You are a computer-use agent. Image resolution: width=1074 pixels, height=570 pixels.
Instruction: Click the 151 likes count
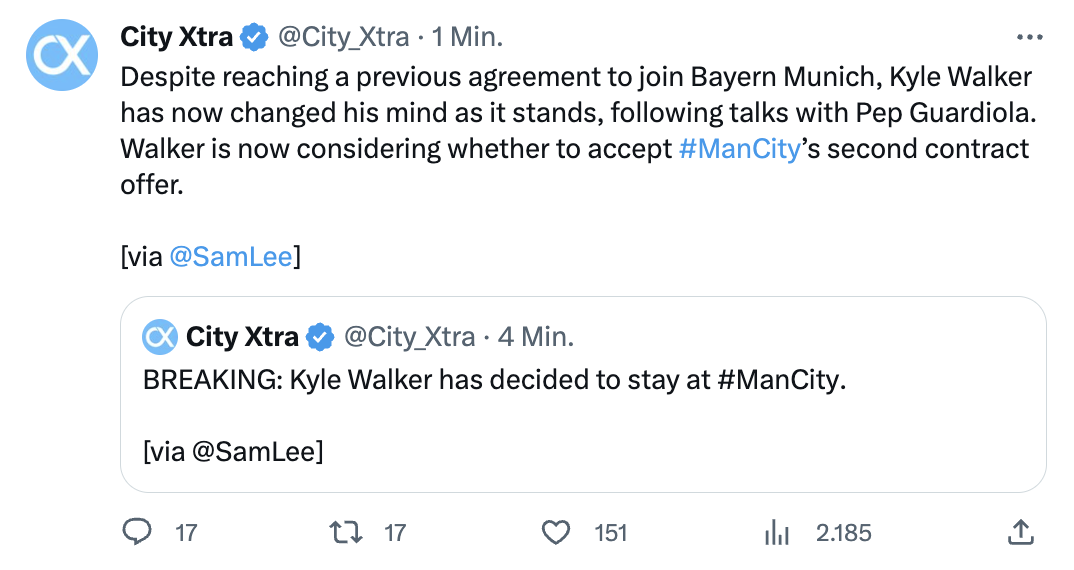(611, 533)
